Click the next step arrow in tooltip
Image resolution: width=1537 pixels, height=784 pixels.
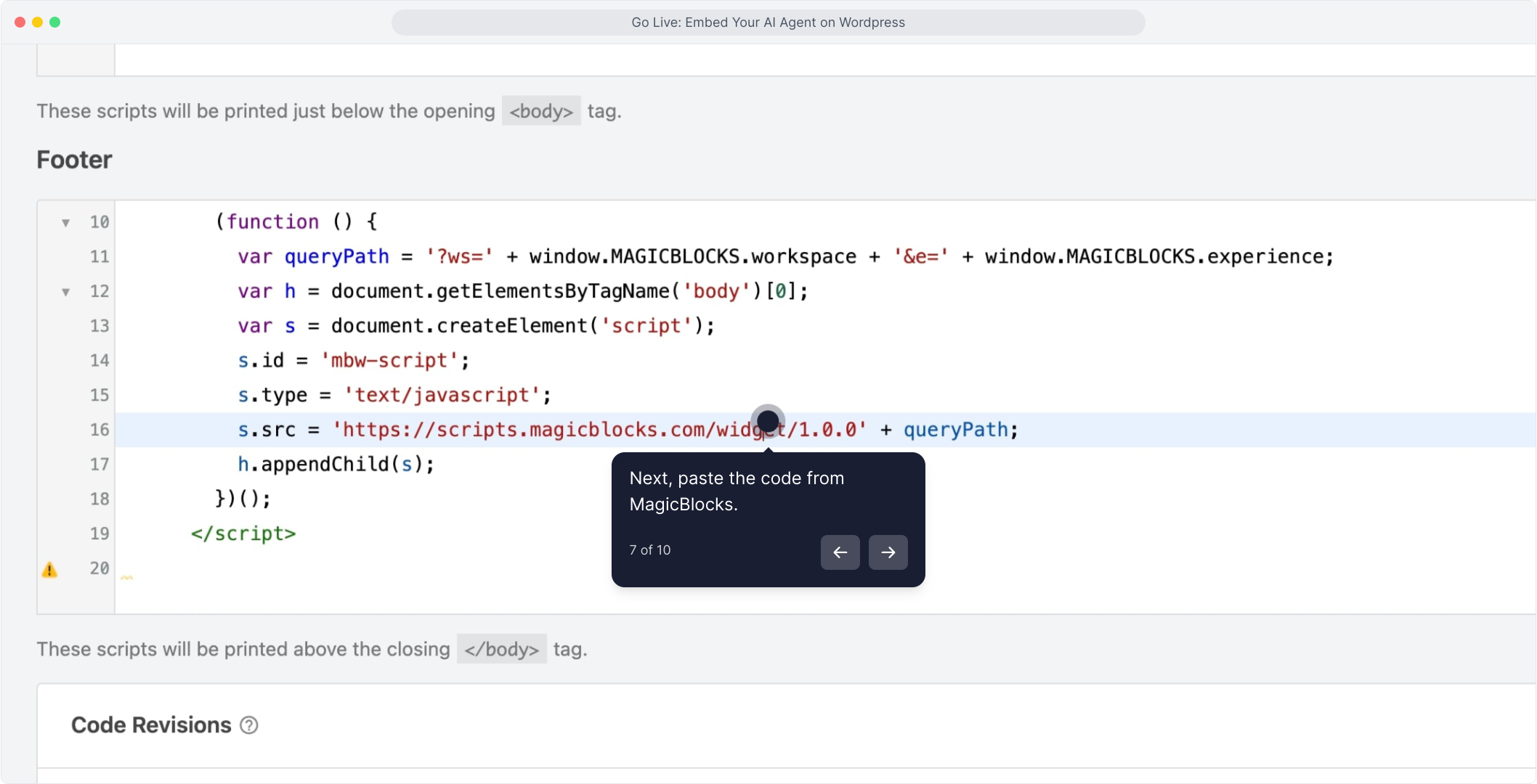pyautogui.click(x=888, y=552)
